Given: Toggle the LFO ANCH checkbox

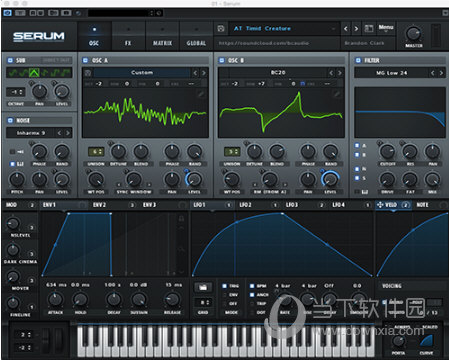Looking at the screenshot, I should [252, 295].
